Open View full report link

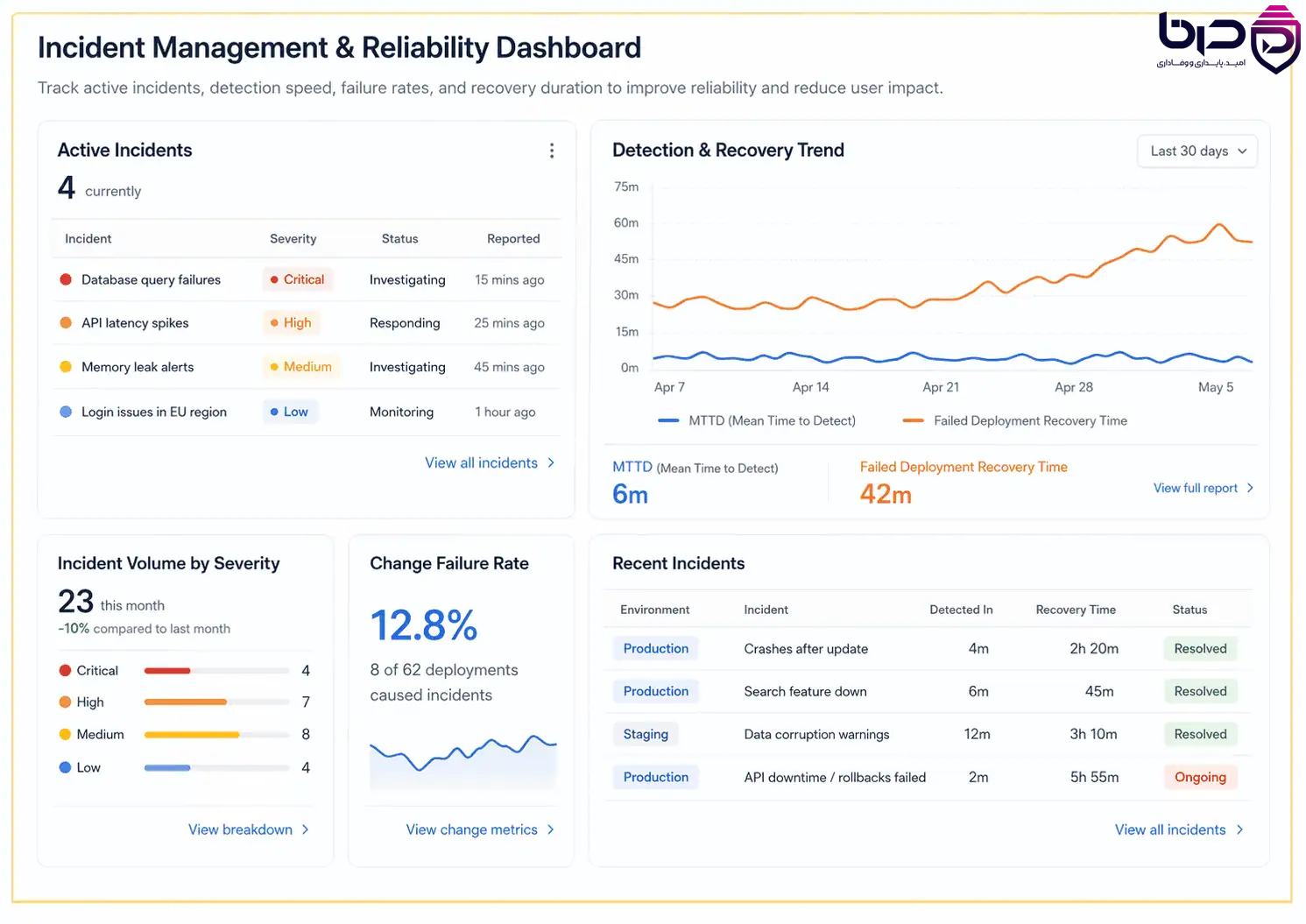(x=1204, y=488)
